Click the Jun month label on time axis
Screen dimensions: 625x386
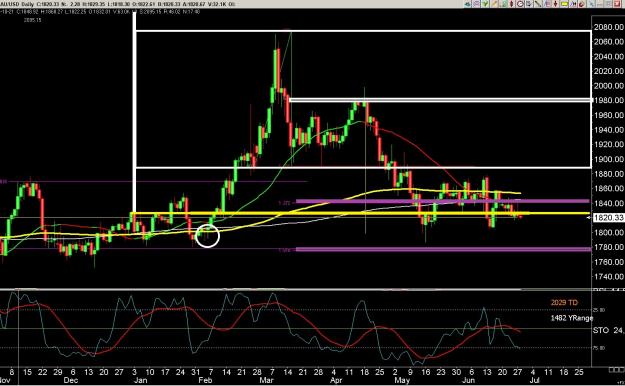468,380
